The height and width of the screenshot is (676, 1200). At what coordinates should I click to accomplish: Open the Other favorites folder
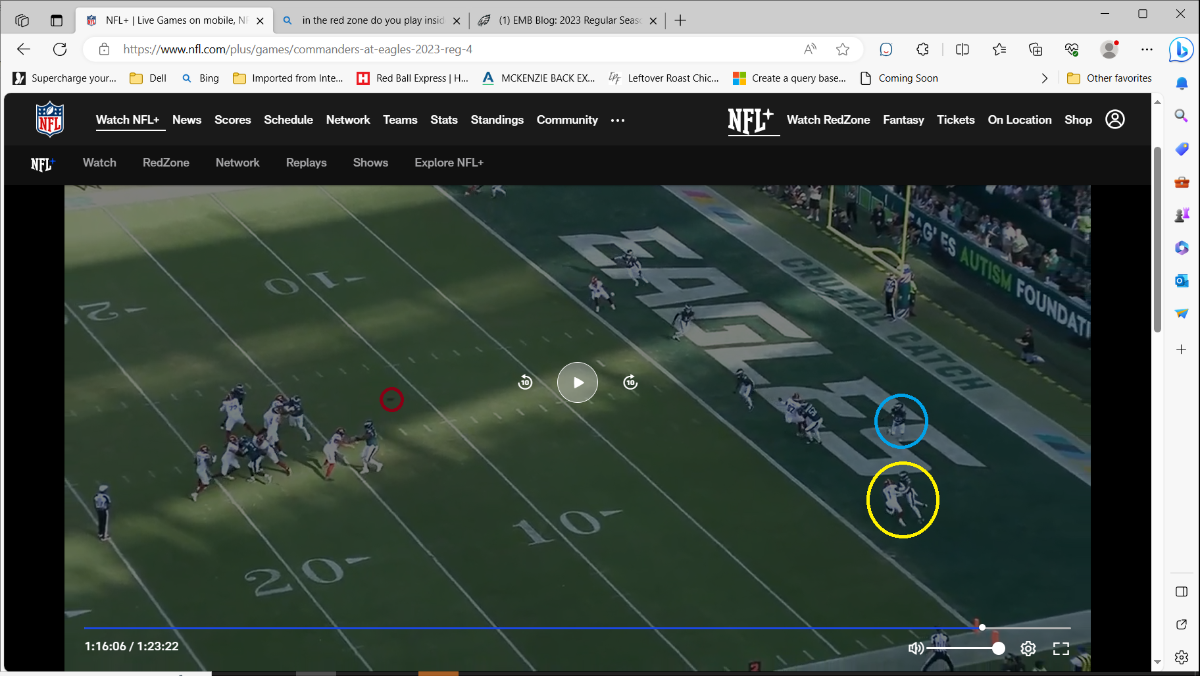click(x=1109, y=78)
